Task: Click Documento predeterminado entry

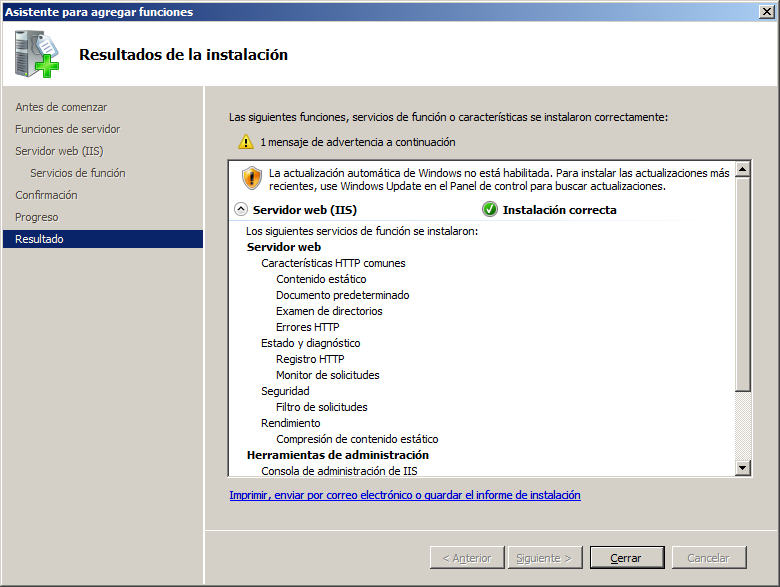Action: pyautogui.click(x=343, y=295)
